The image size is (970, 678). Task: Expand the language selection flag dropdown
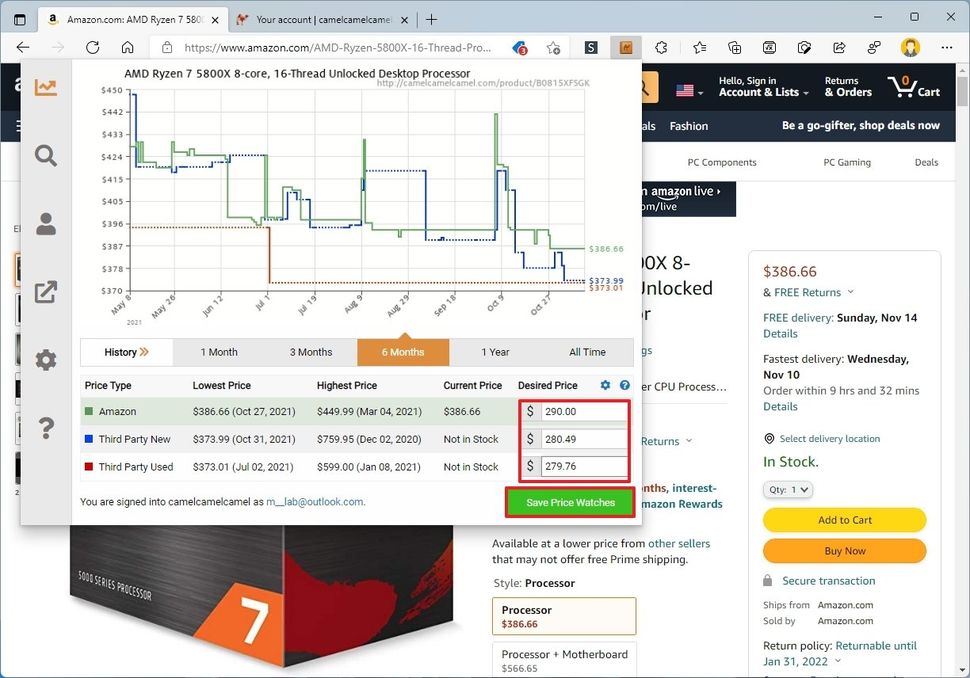[x=687, y=89]
